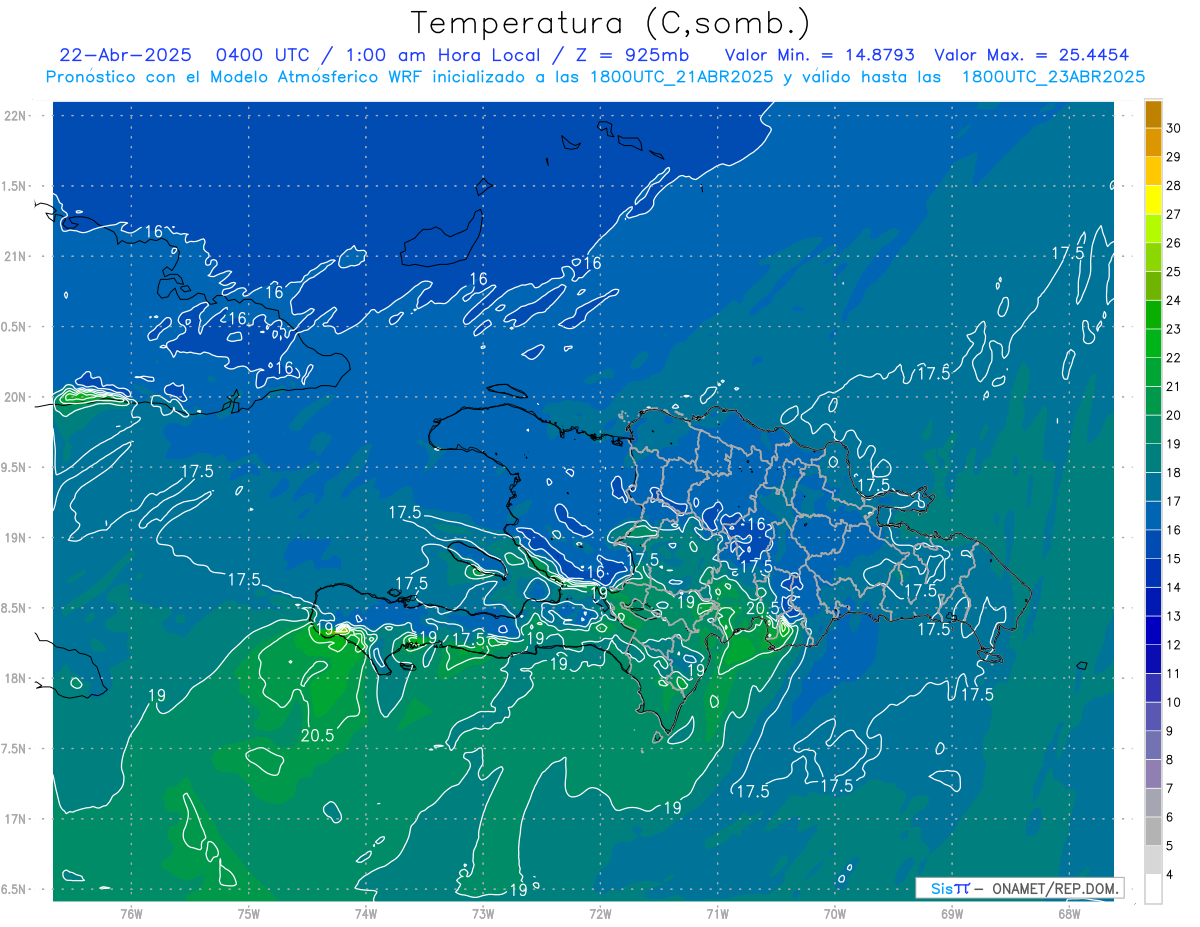Click the 70W longitude axis label
Viewport: 1200px width, 927px height.
[x=835, y=913]
